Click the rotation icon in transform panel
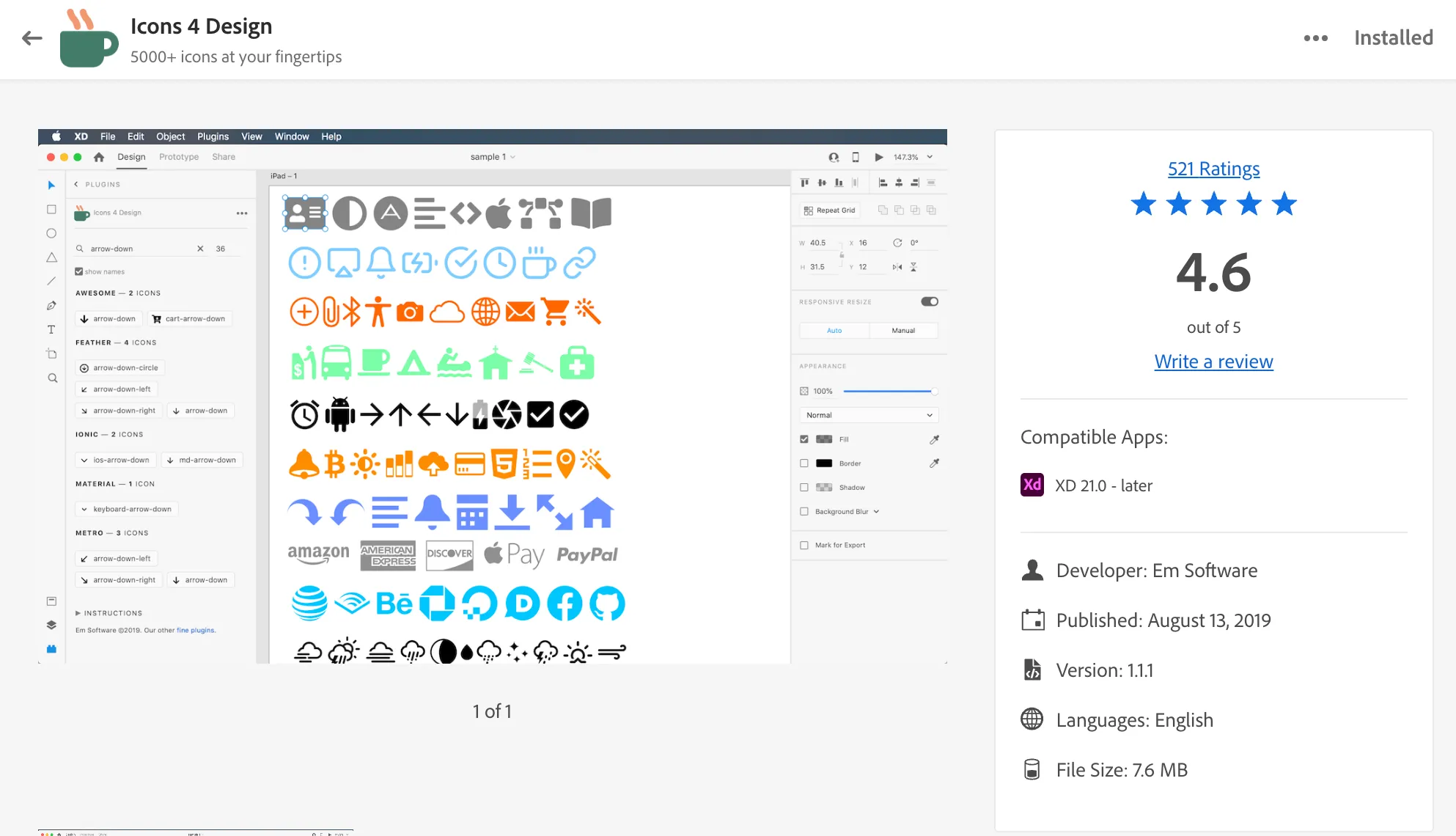Screen dimensions: 1456x836 click(897, 243)
